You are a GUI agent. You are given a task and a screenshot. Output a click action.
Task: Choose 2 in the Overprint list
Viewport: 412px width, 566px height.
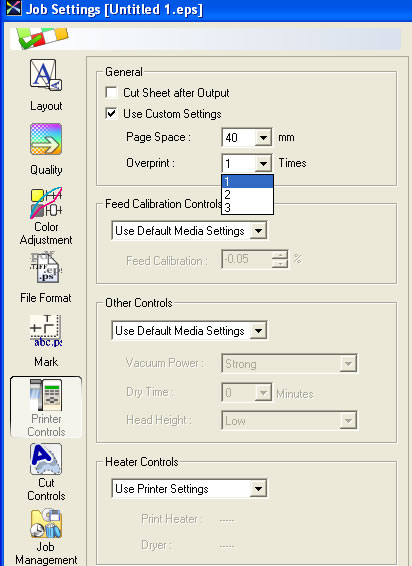(x=247, y=195)
